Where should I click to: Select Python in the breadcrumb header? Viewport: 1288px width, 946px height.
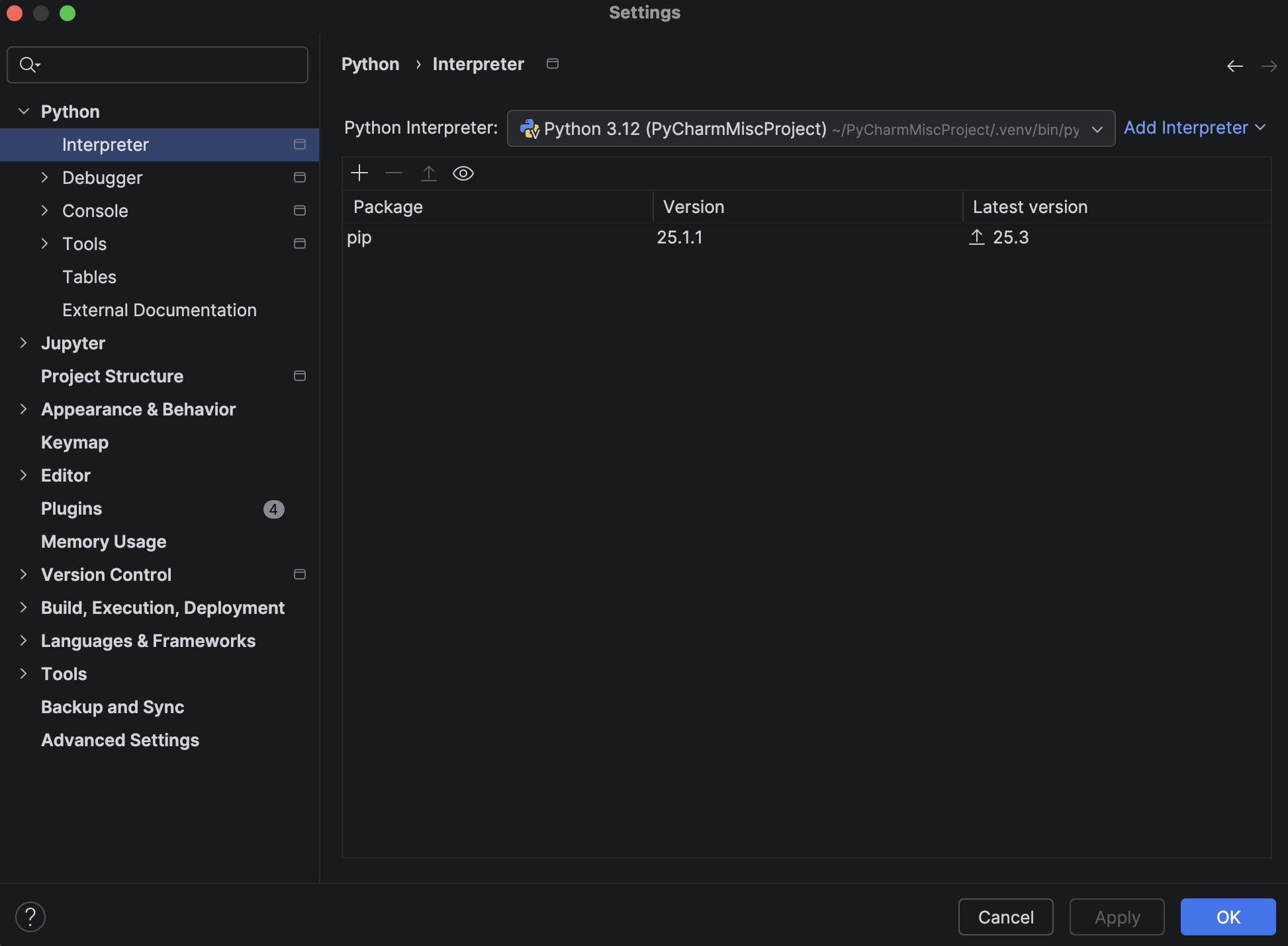point(370,64)
